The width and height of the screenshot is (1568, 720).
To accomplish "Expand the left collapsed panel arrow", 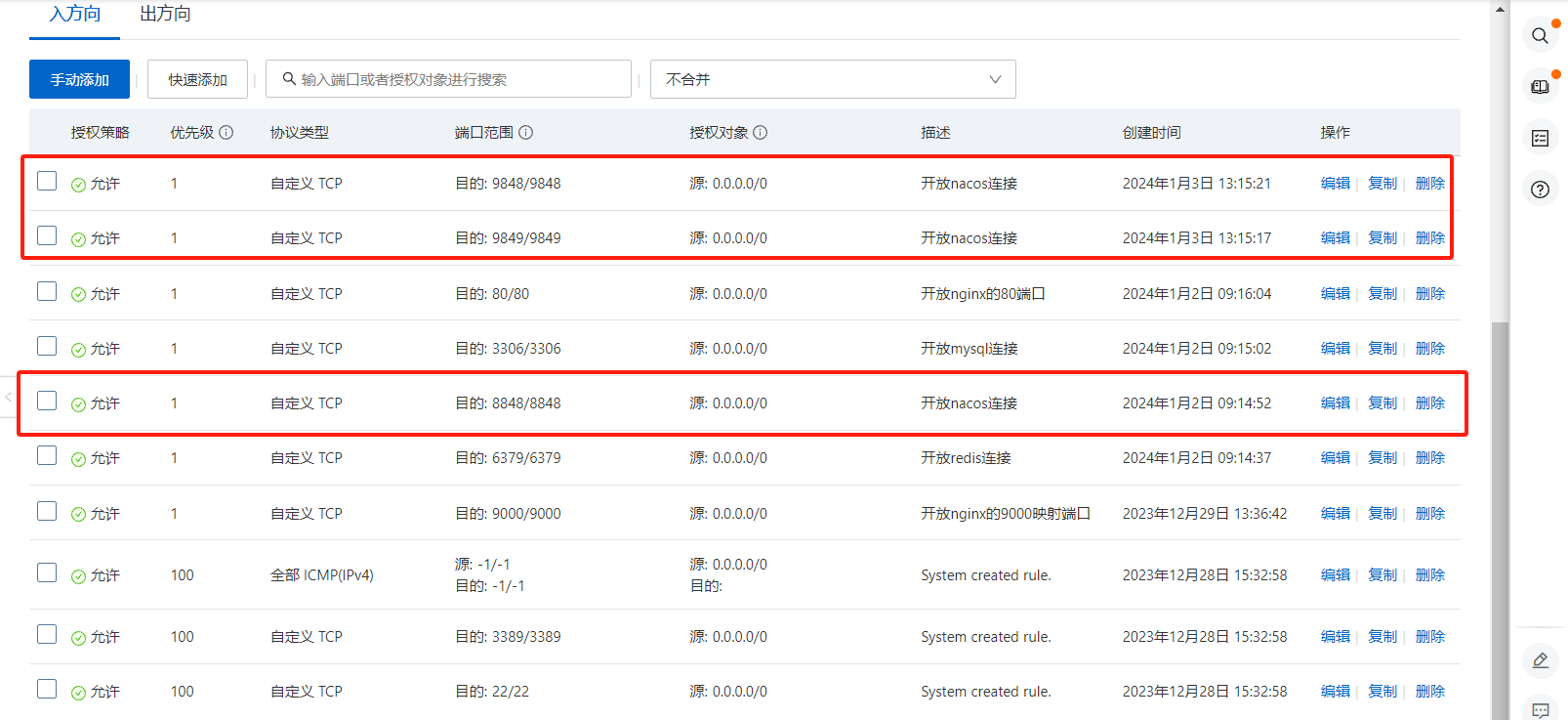I will point(8,397).
